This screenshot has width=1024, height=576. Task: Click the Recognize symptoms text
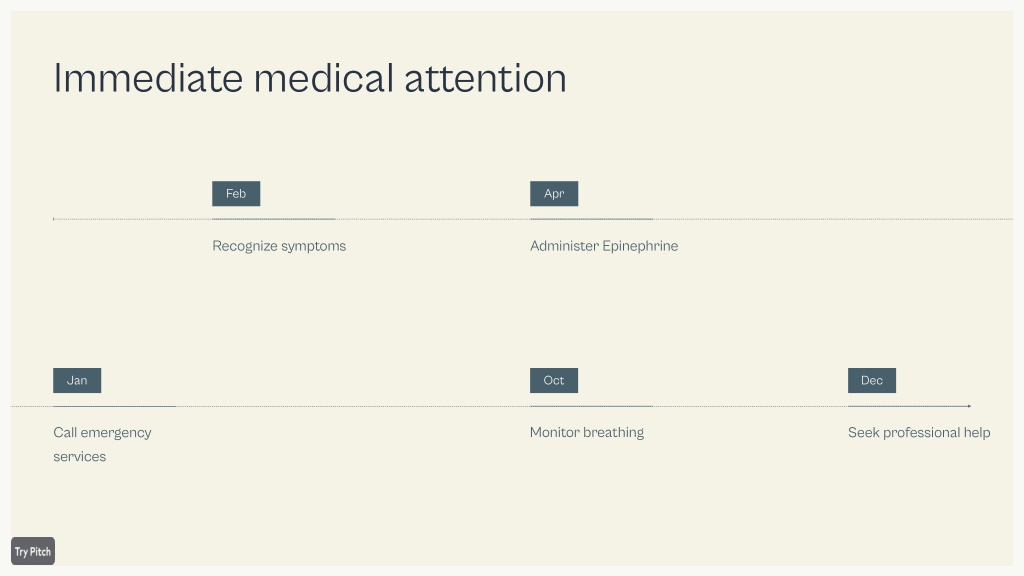(279, 246)
